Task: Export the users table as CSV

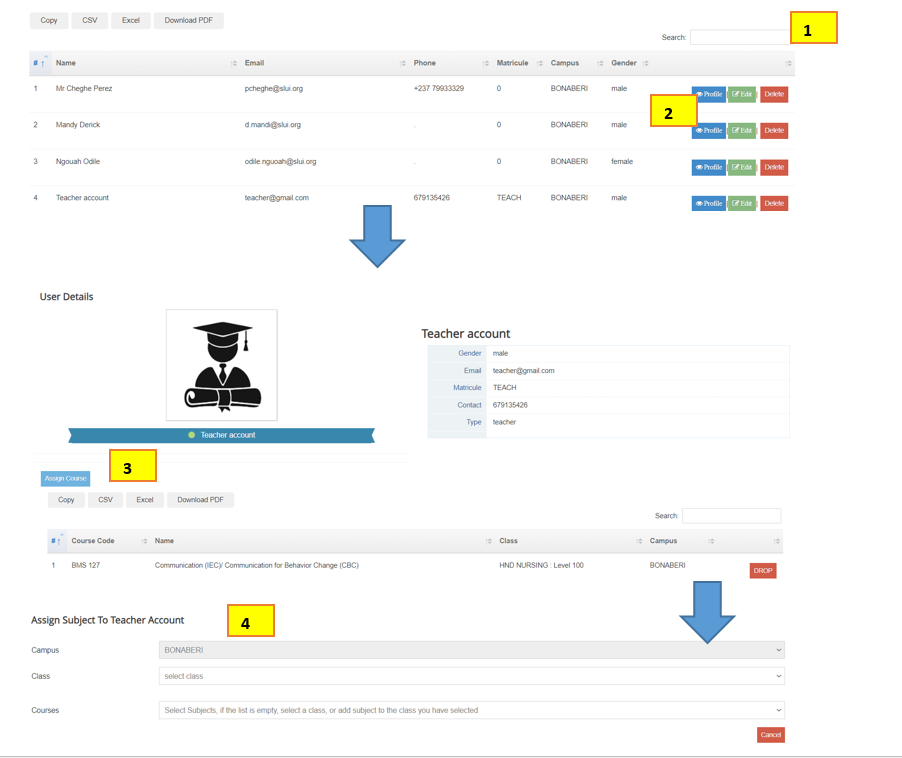Action: [90, 20]
